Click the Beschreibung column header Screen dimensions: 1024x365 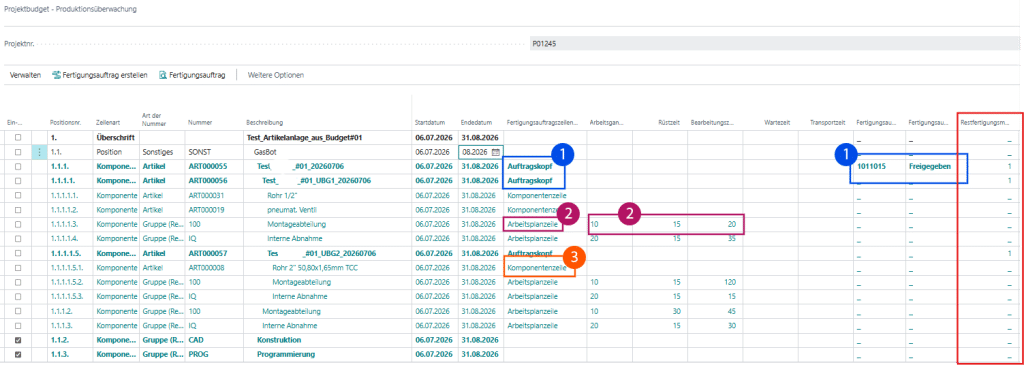pos(264,122)
